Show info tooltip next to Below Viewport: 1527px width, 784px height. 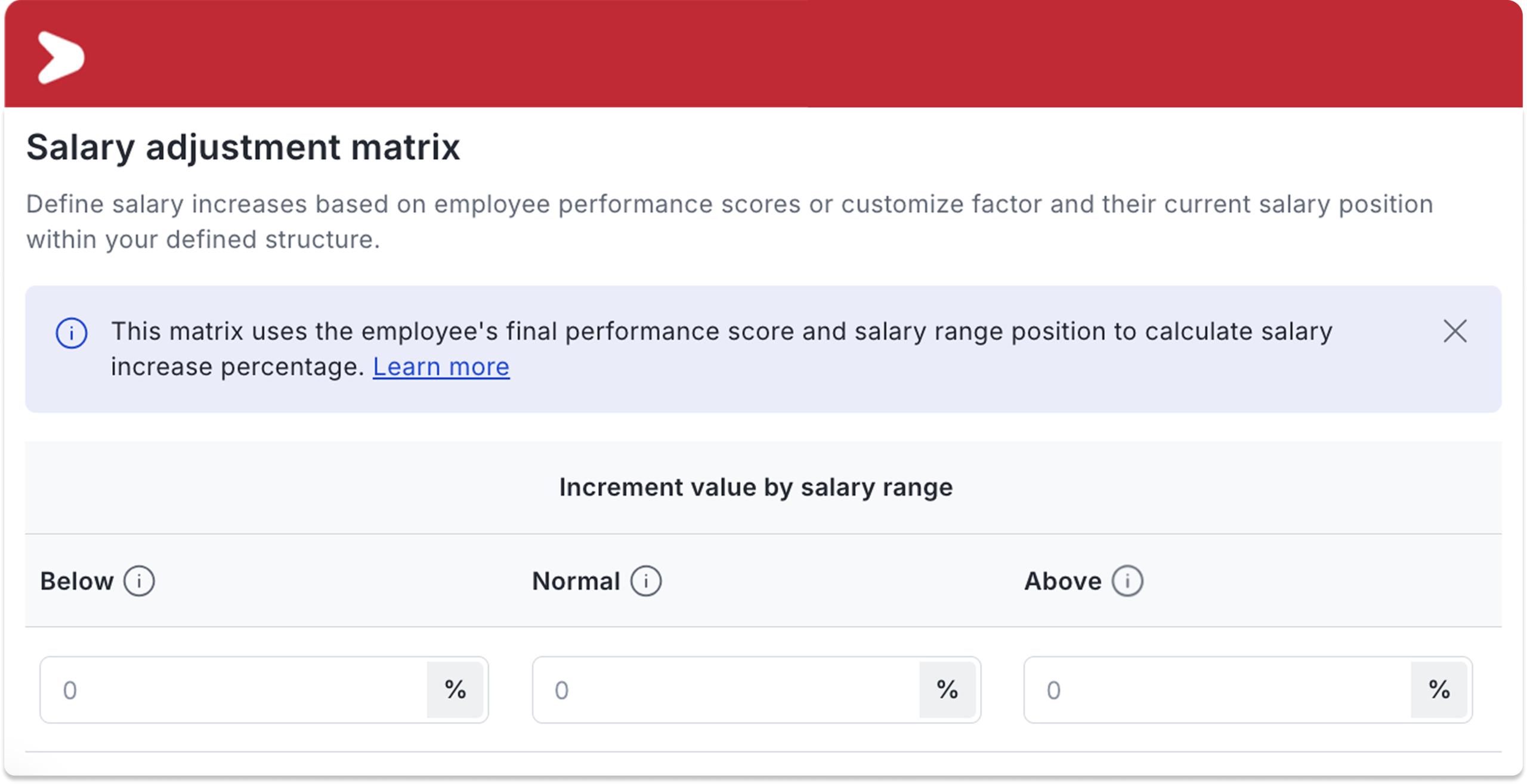[139, 581]
